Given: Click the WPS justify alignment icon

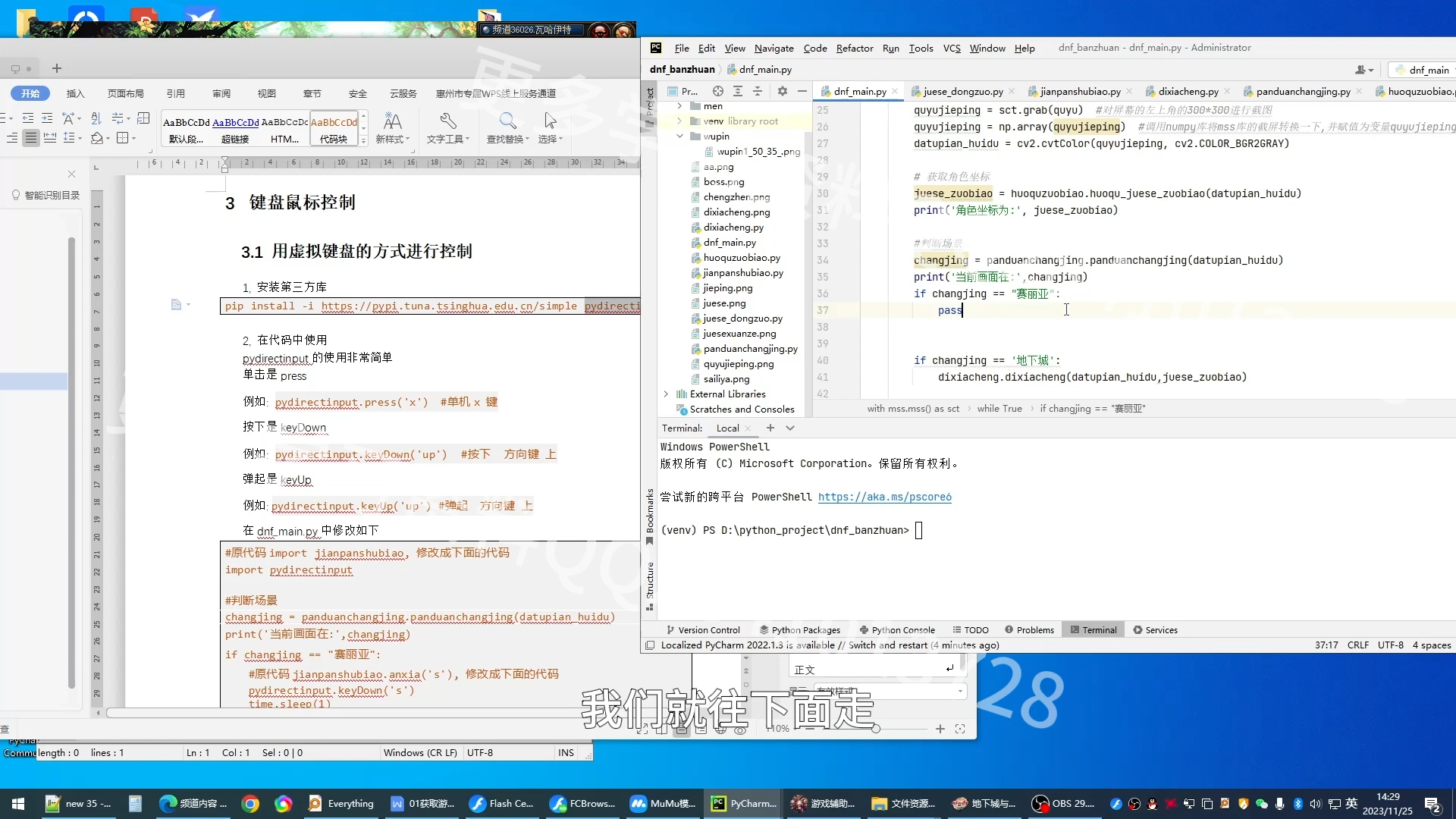Looking at the screenshot, I should (x=30, y=138).
